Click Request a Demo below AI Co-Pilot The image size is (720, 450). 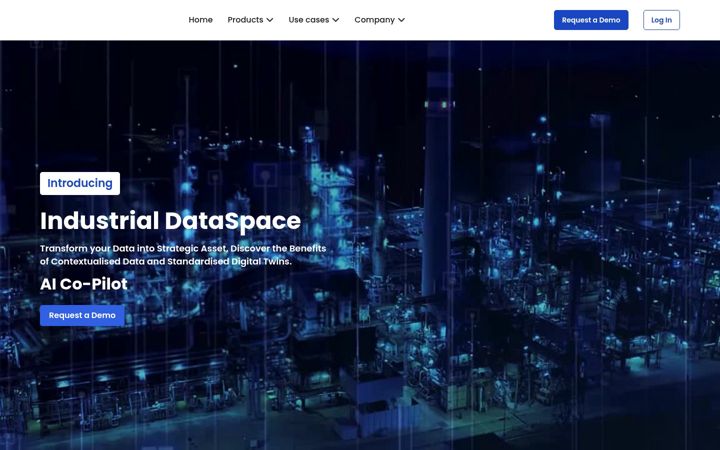(82, 315)
